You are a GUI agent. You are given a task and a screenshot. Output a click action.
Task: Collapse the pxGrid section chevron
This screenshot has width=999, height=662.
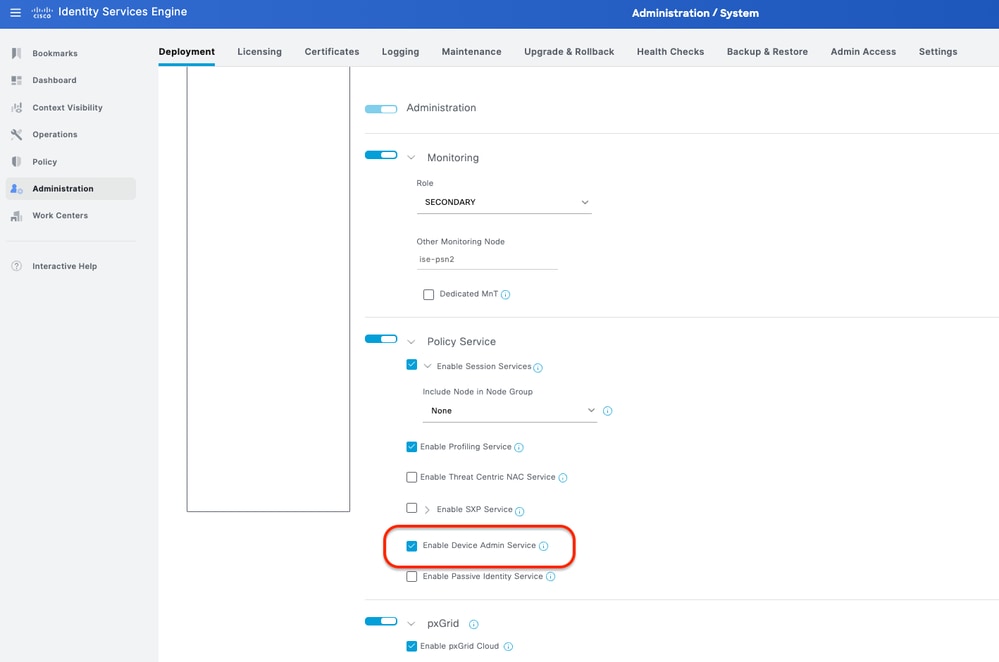(411, 624)
